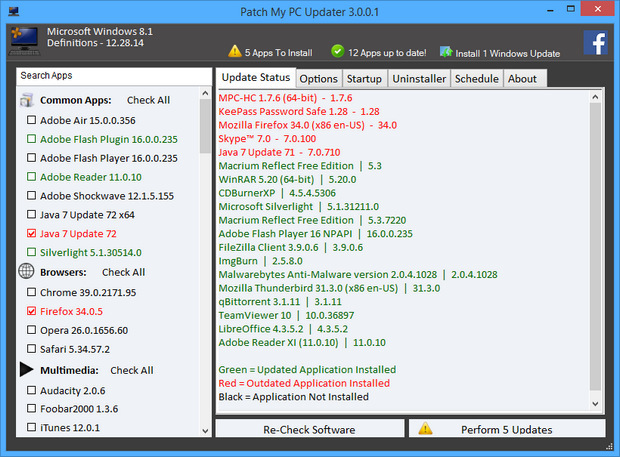Check the Adobe Flash Plugin 16.0.0.235 checkbox
The image size is (620, 457).
point(31,139)
